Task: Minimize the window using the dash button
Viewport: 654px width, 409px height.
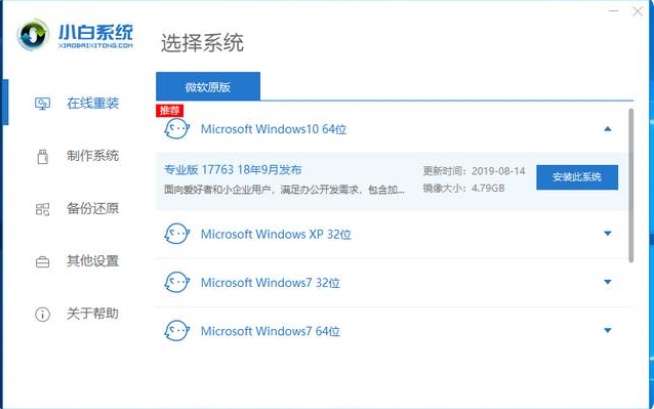Action: pos(612,13)
